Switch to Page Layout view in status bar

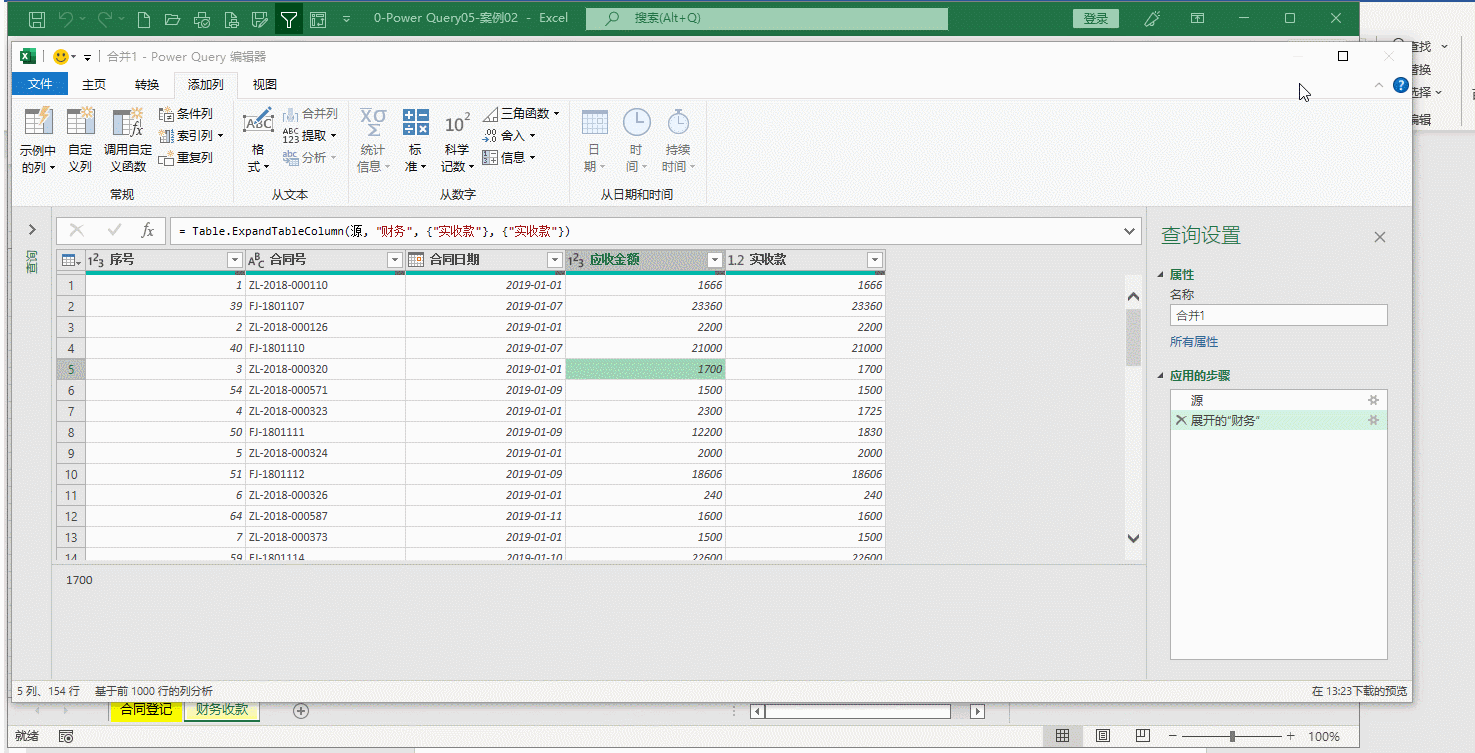pos(1102,736)
